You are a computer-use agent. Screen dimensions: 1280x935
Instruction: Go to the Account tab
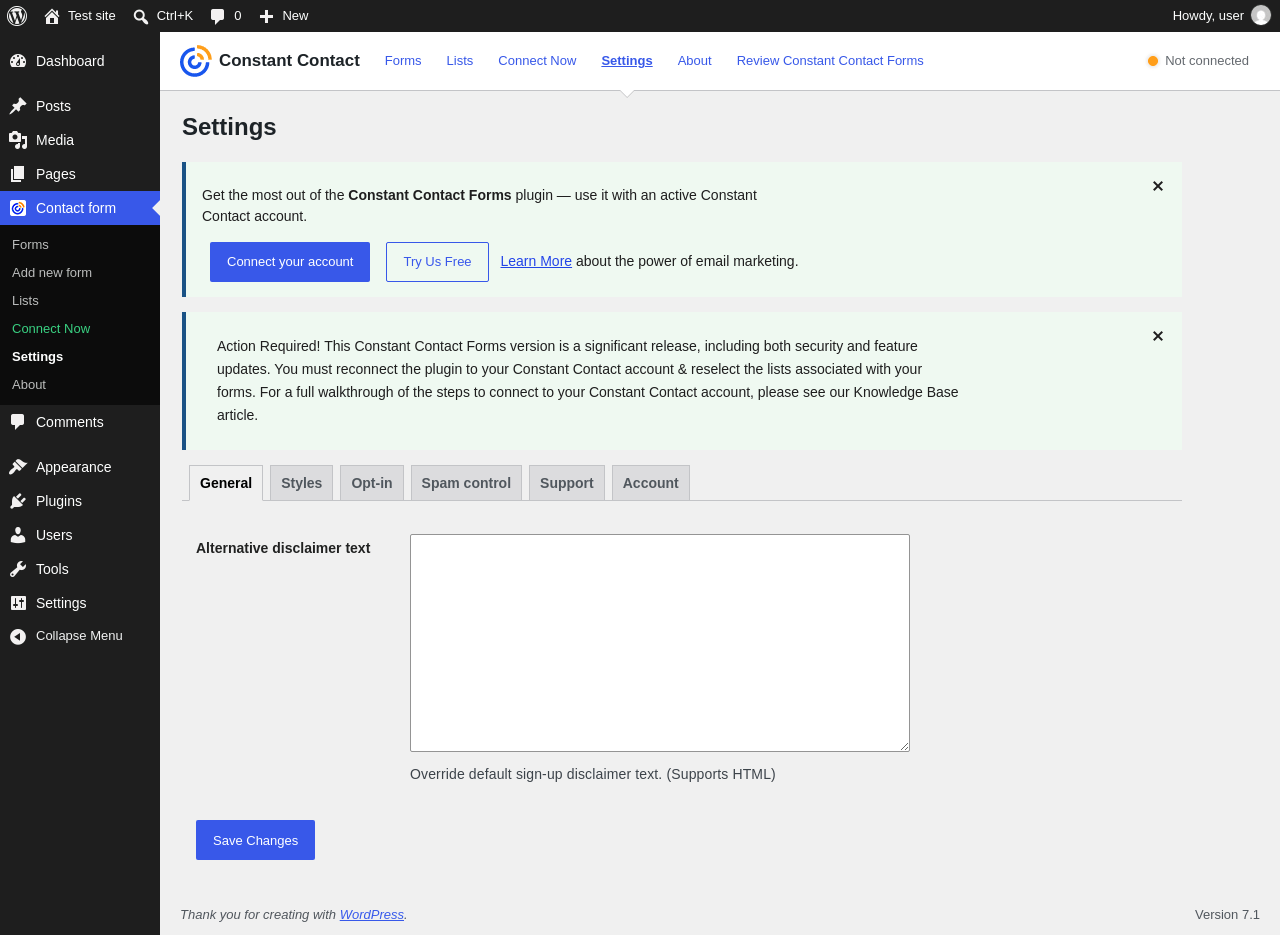pos(651,483)
